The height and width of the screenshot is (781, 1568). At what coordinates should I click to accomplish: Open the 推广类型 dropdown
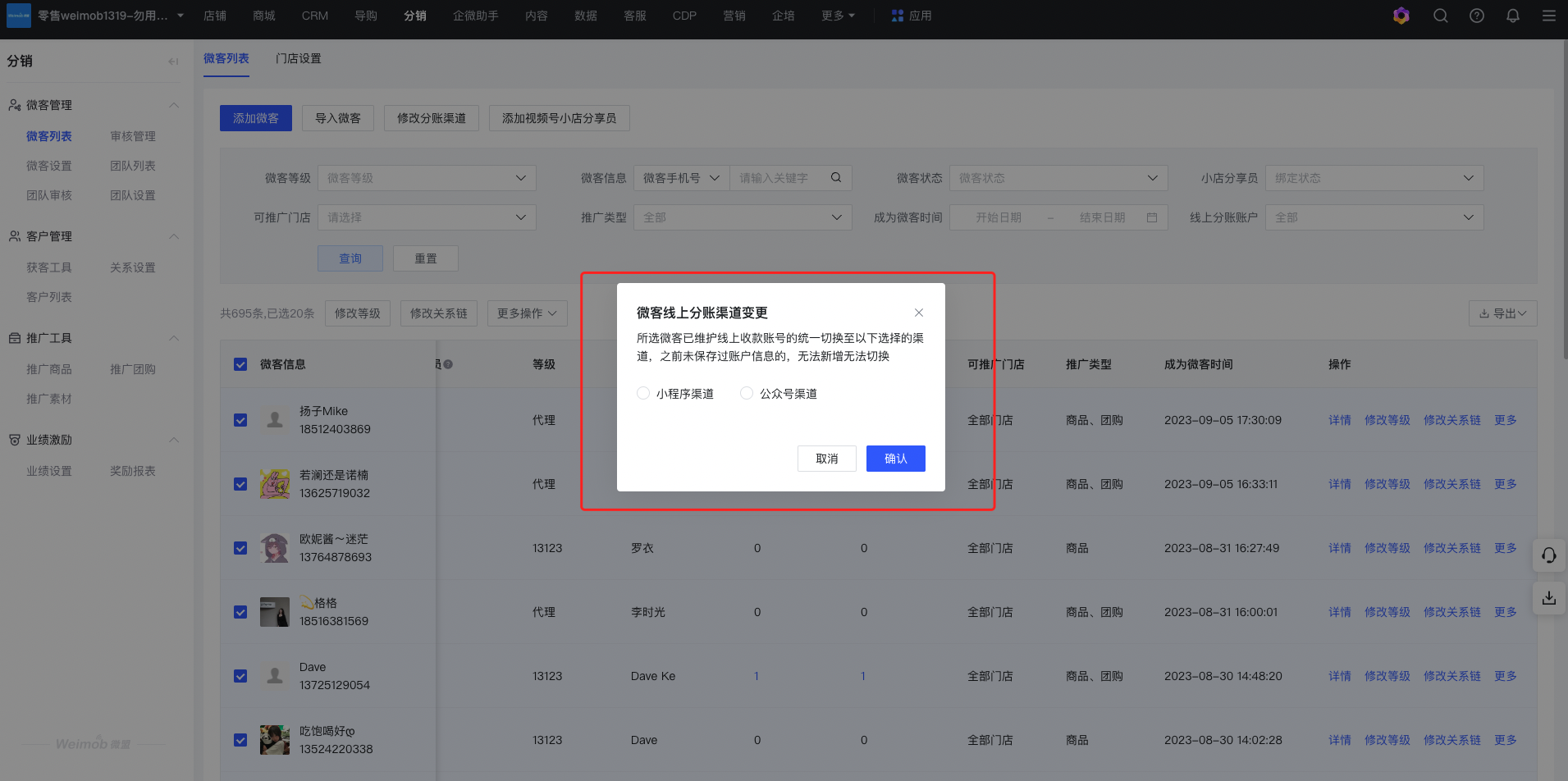(743, 217)
